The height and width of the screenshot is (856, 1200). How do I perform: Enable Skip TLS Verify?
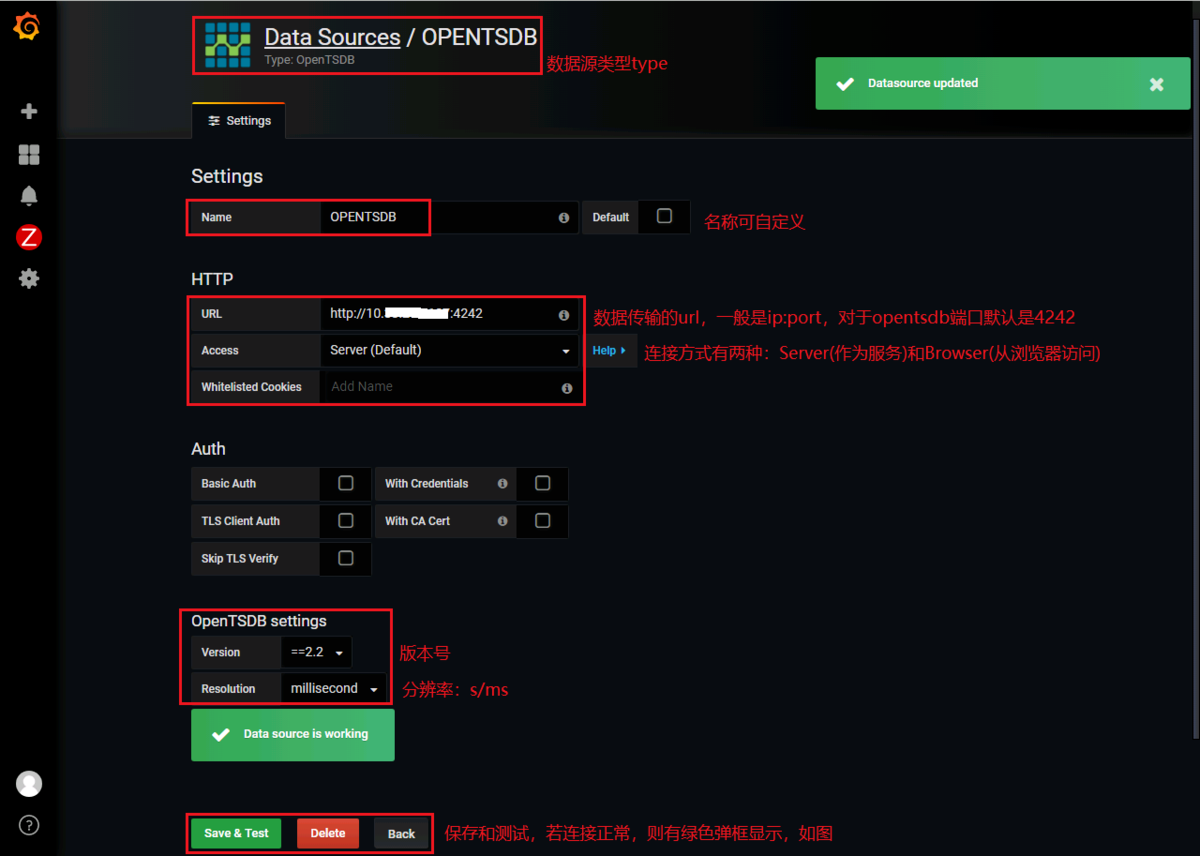(x=344, y=558)
